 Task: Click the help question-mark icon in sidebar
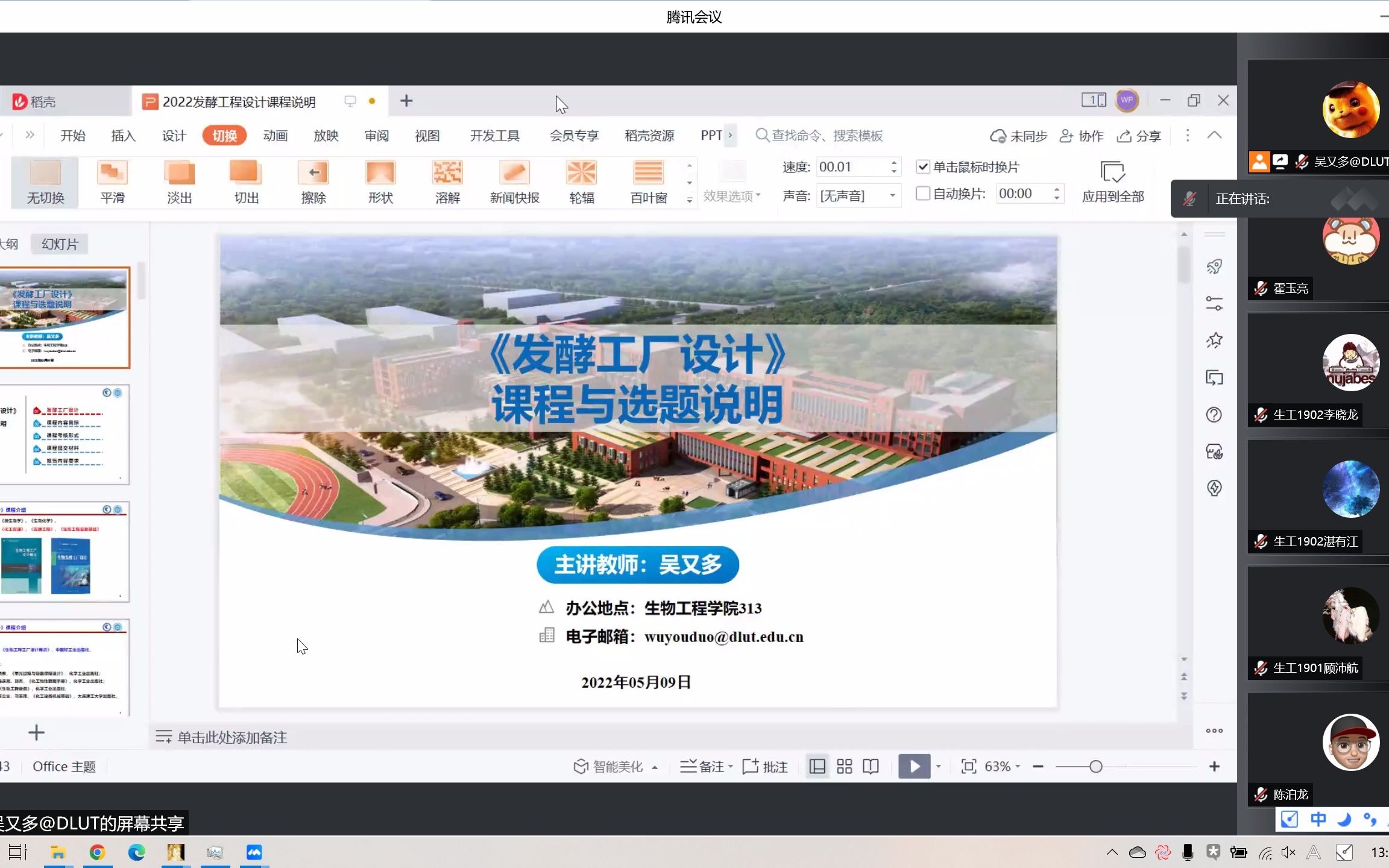coord(1214,415)
